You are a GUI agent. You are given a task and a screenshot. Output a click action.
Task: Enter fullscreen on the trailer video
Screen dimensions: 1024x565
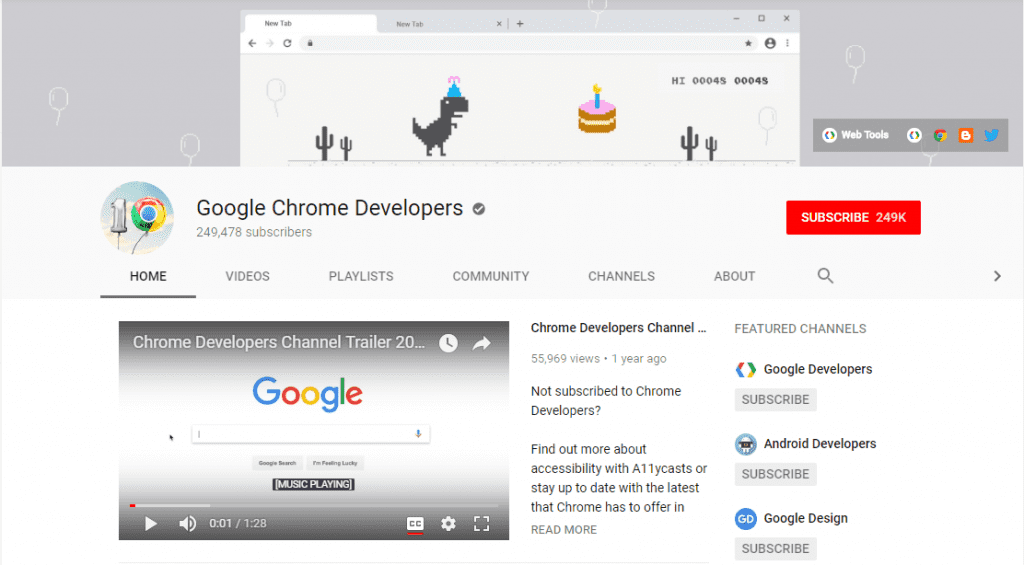click(x=481, y=523)
